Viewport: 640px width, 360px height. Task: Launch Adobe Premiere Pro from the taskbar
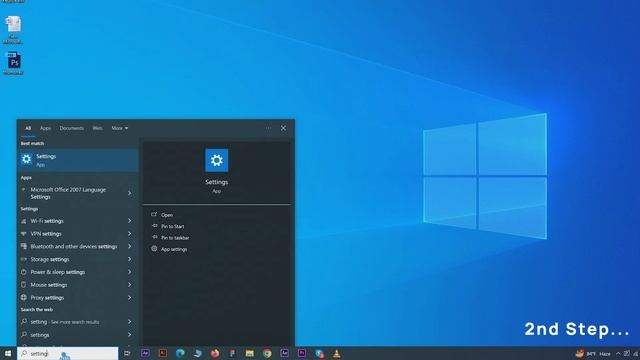tap(302, 353)
